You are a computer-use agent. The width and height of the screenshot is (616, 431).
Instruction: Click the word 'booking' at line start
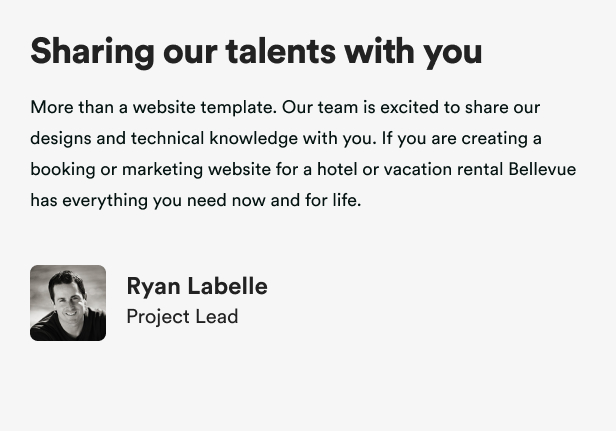[x=63, y=170]
